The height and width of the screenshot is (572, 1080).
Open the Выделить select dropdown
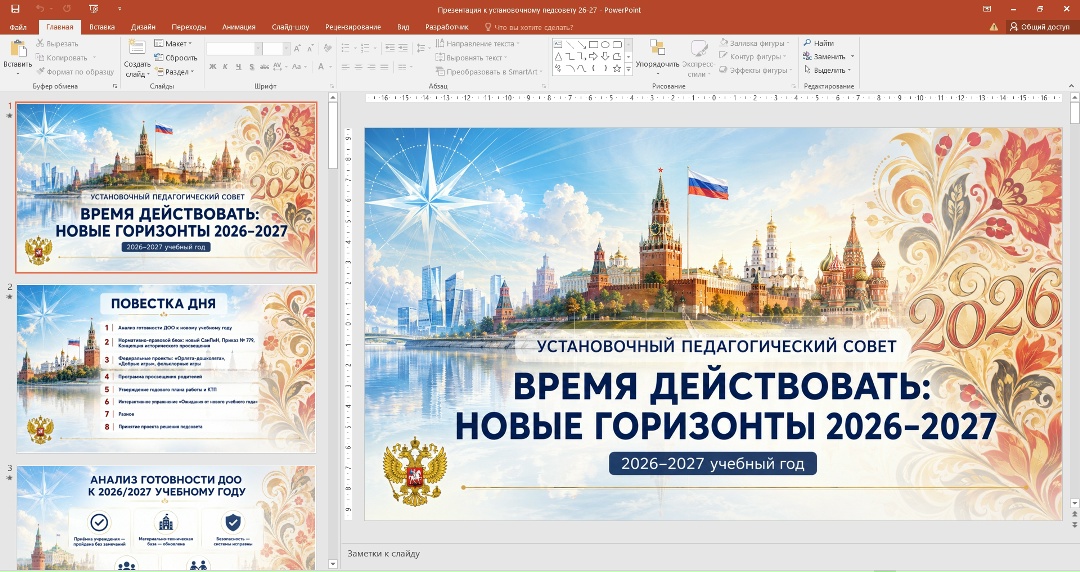827,70
